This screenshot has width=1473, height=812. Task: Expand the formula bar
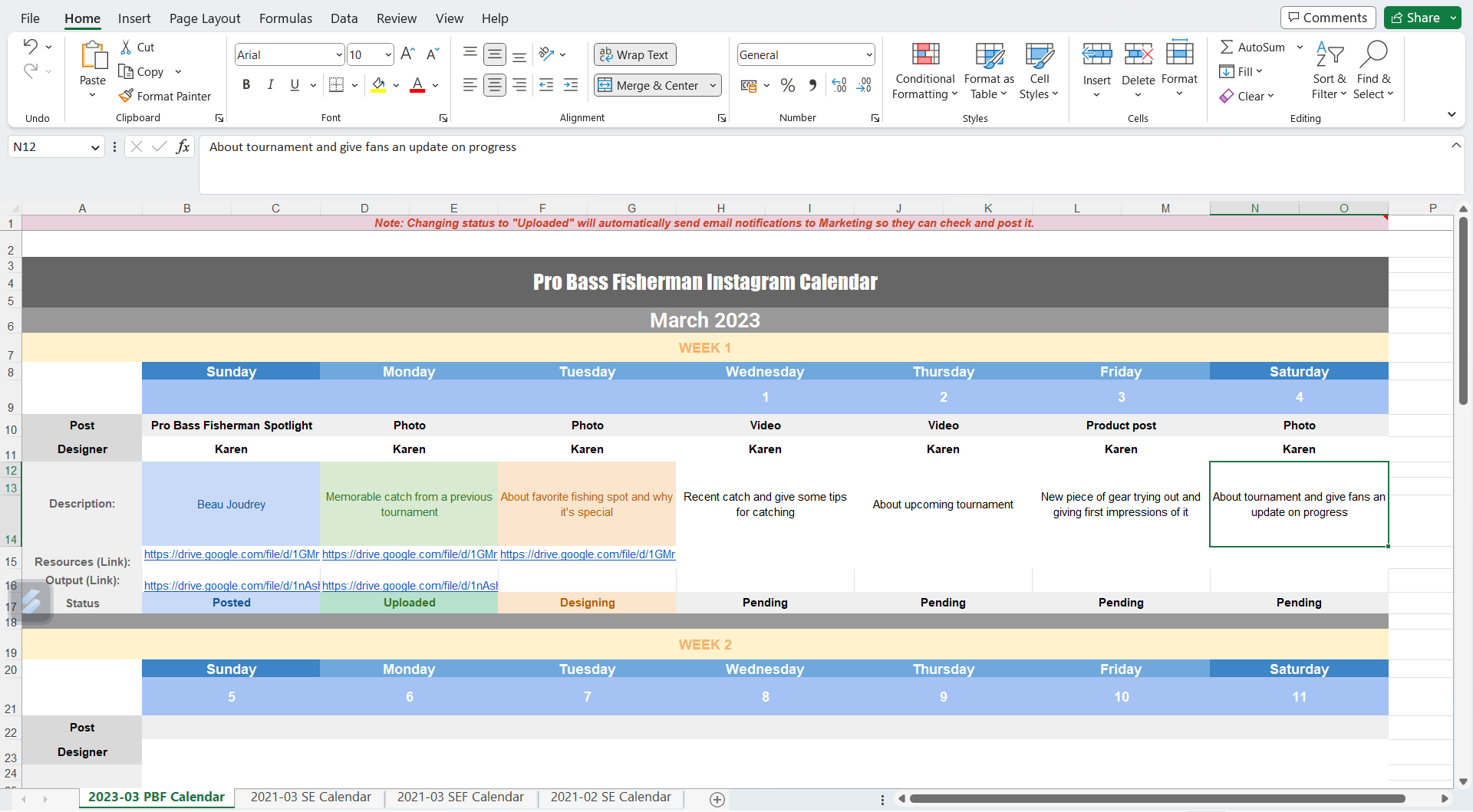(1455, 145)
